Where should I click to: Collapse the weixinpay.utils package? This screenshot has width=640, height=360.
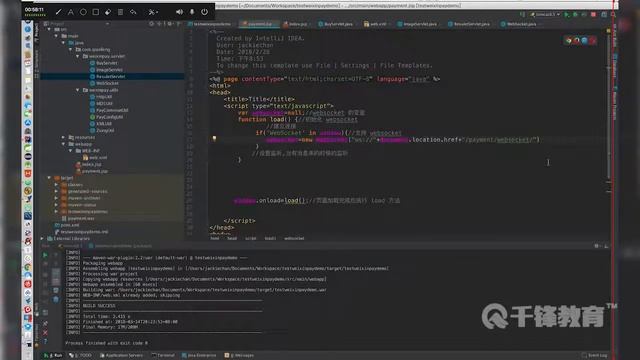tap(78, 90)
